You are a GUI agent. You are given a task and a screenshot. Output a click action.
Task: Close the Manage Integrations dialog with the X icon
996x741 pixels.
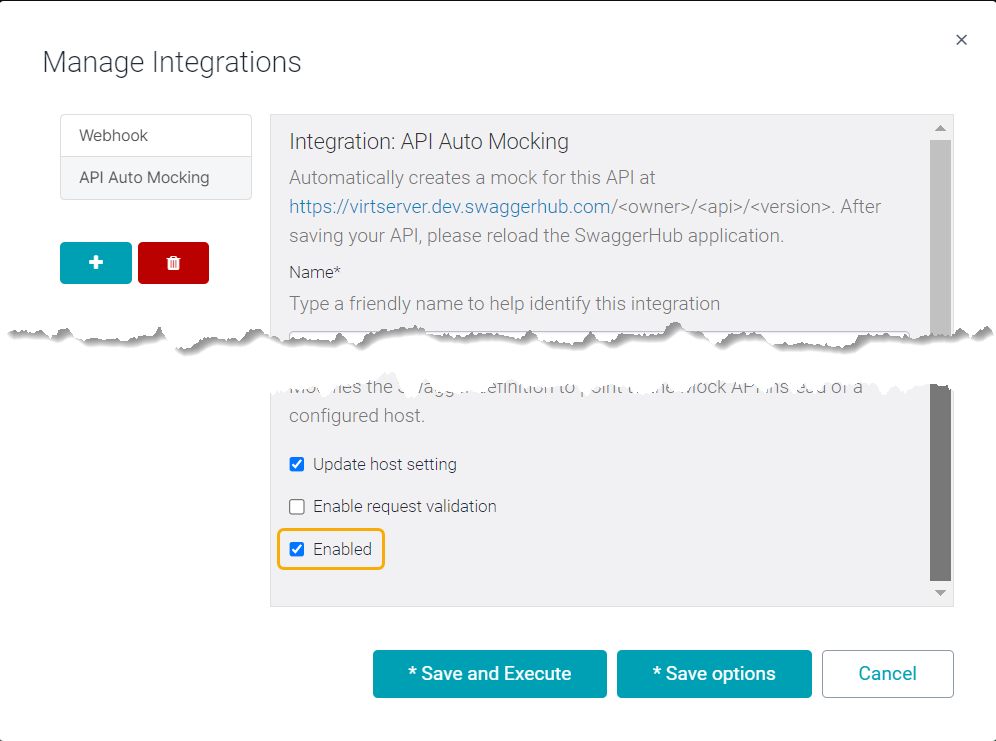pos(961,40)
